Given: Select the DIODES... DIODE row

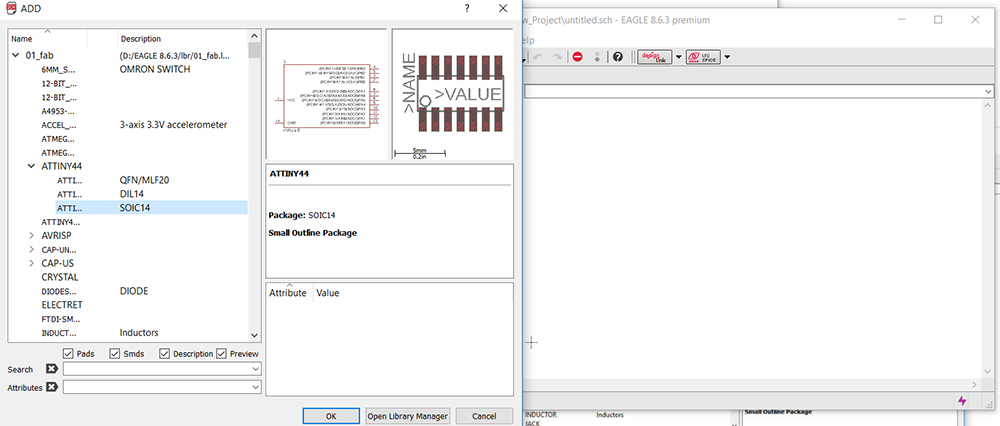Looking at the screenshot, I should 143,291.
